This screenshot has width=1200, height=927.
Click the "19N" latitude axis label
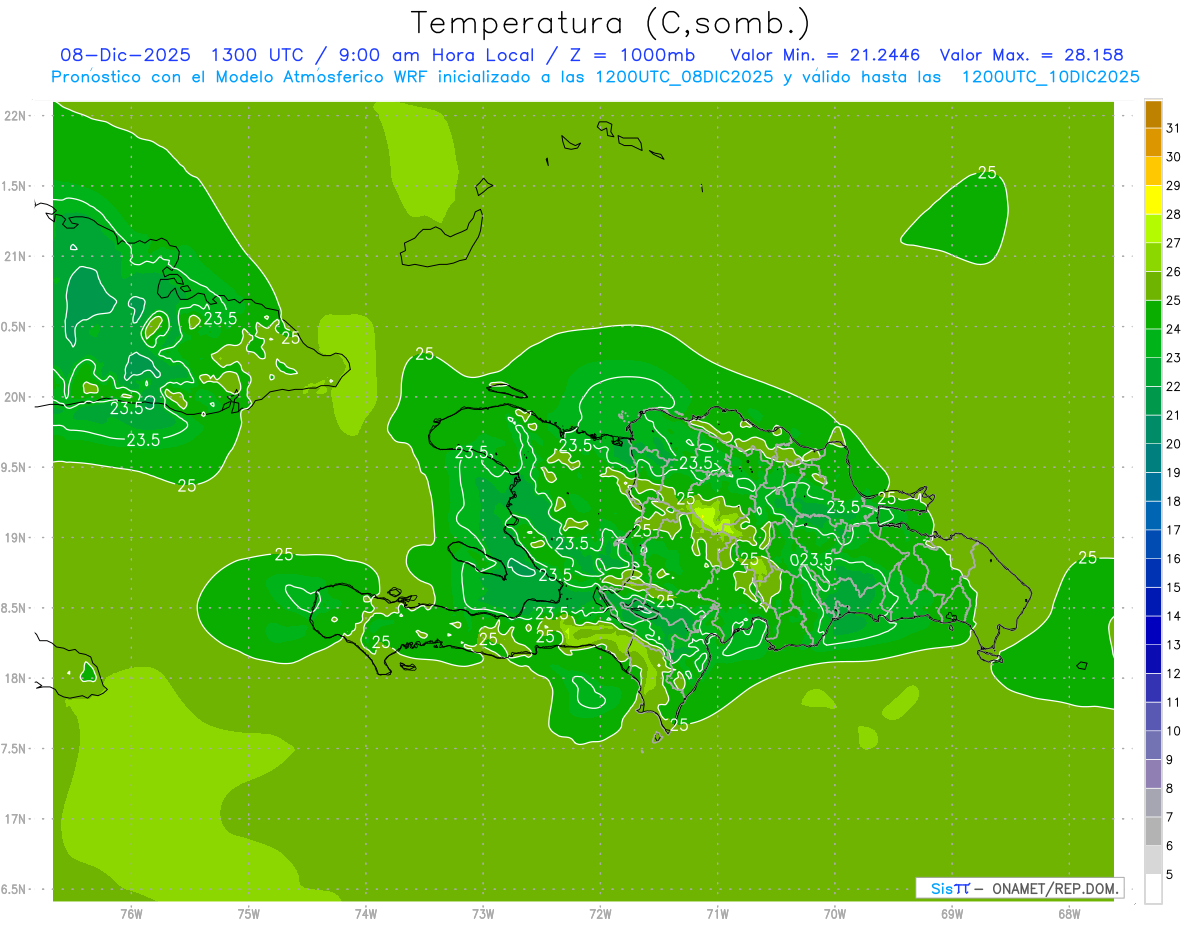(17, 538)
